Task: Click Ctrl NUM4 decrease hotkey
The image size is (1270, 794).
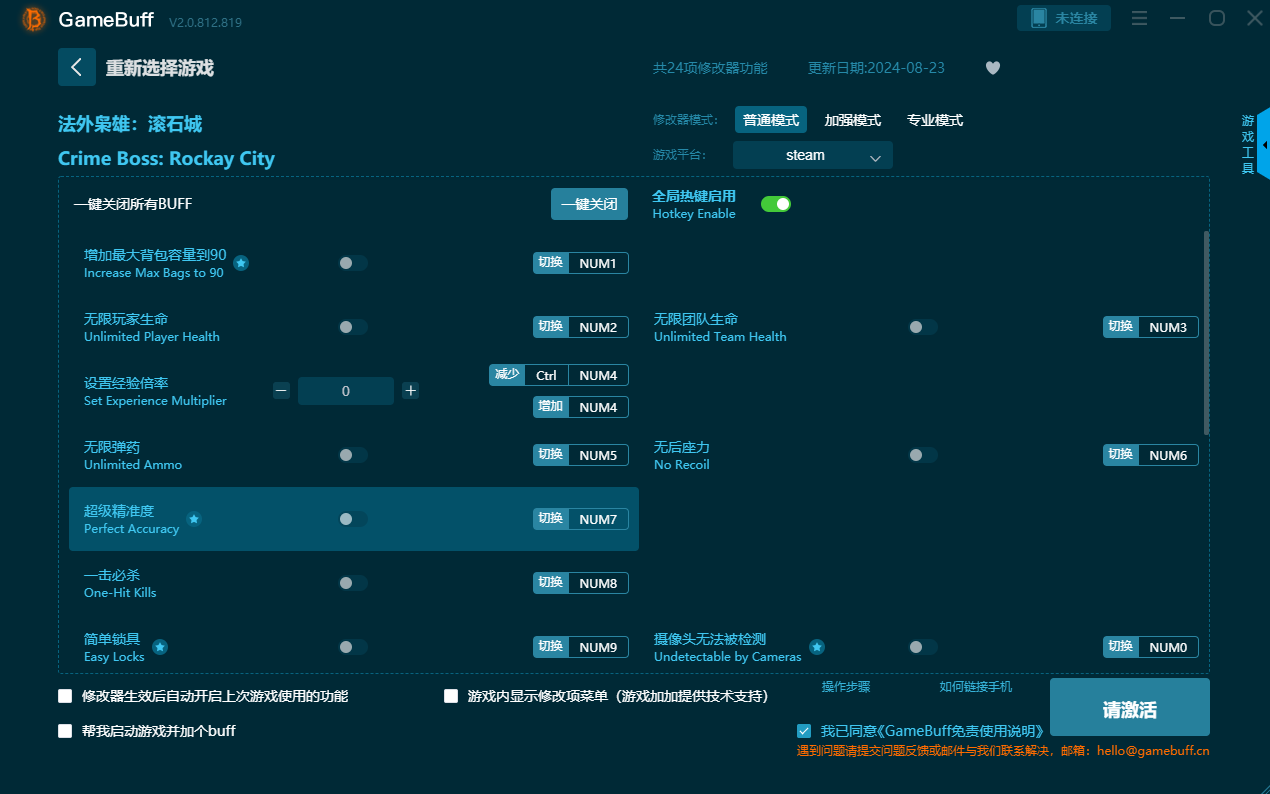Action: pos(559,375)
